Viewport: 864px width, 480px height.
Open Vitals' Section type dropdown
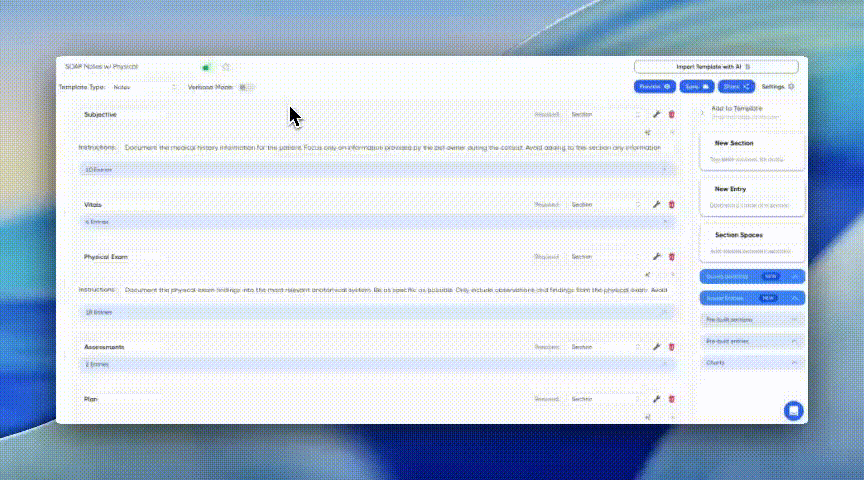tap(604, 204)
